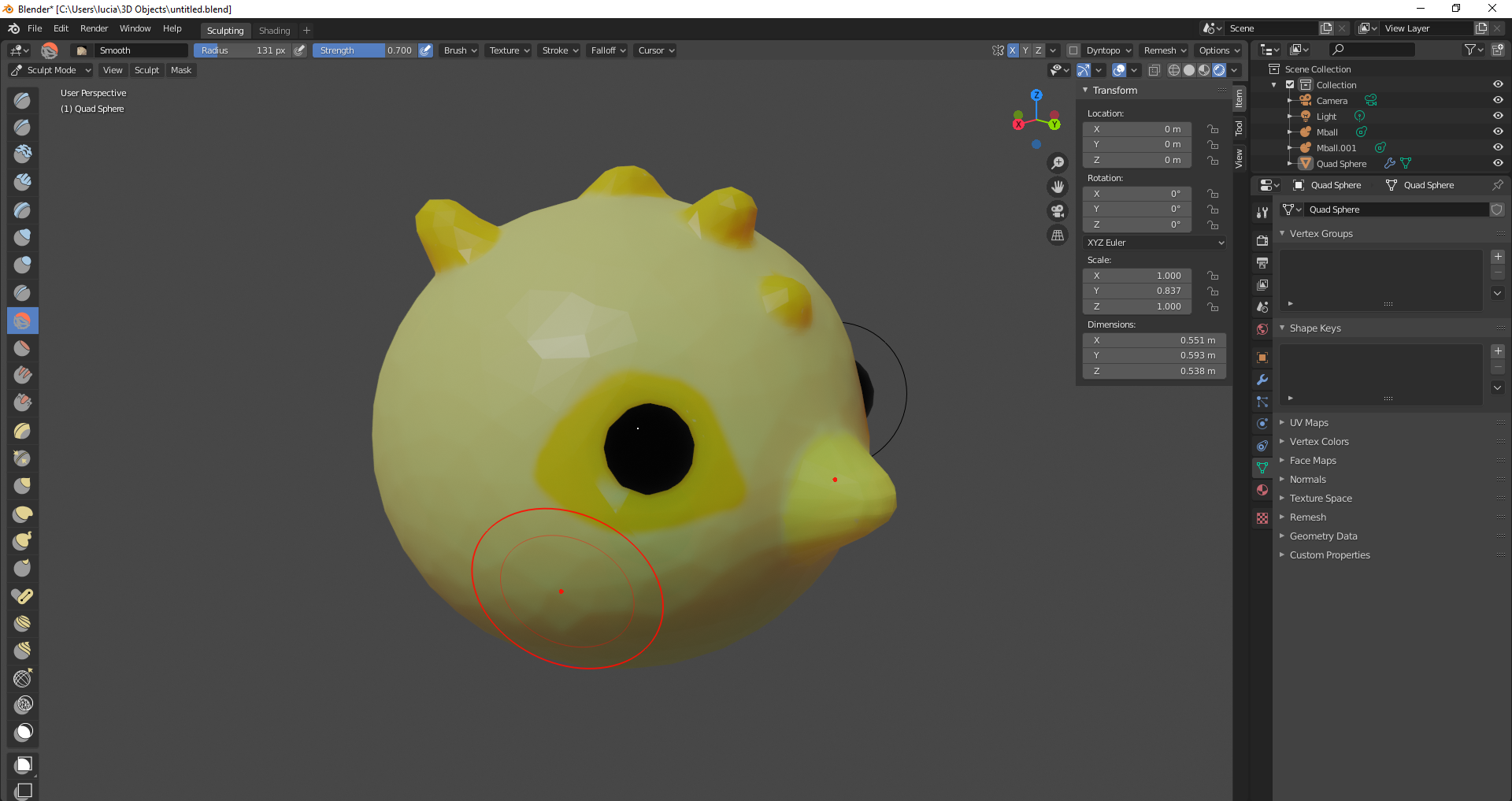Open the Tool sidebar tab
Screen dimensions: 1512x801
1239,127
